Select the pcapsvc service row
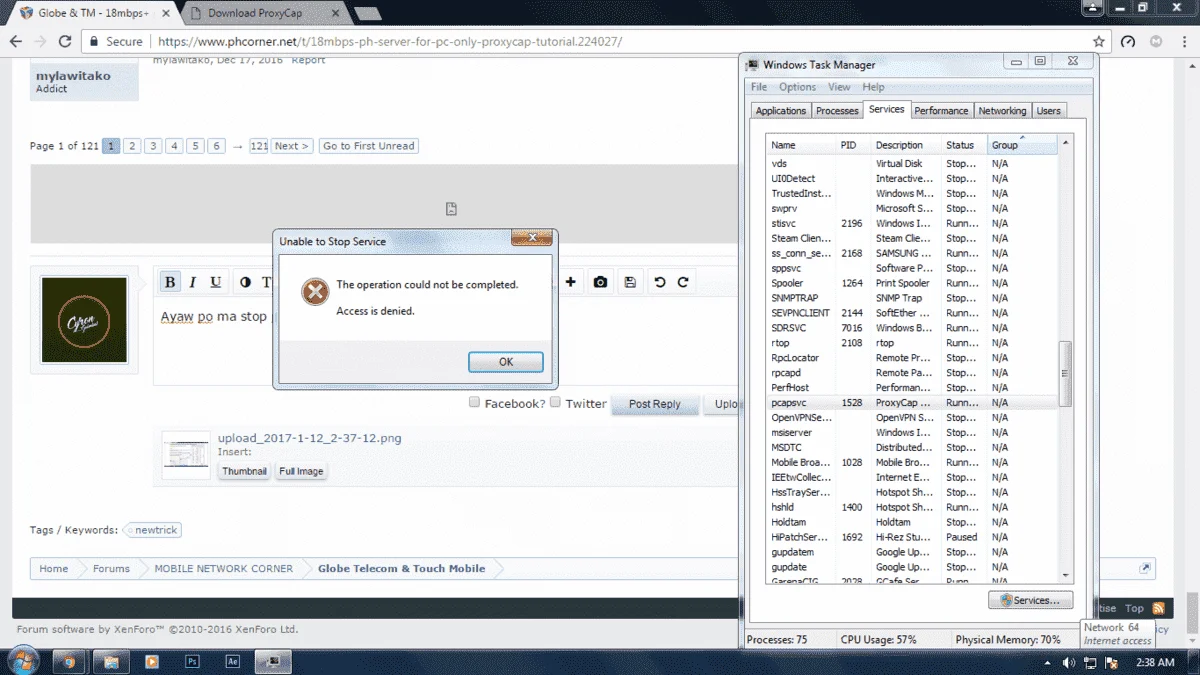 tap(912, 402)
